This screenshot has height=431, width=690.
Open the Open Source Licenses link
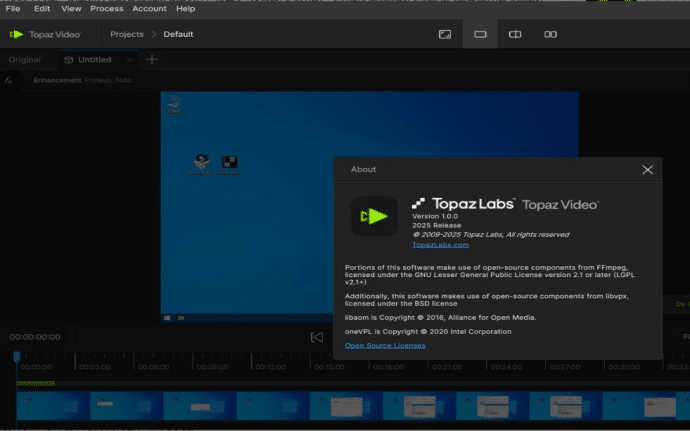[385, 346]
